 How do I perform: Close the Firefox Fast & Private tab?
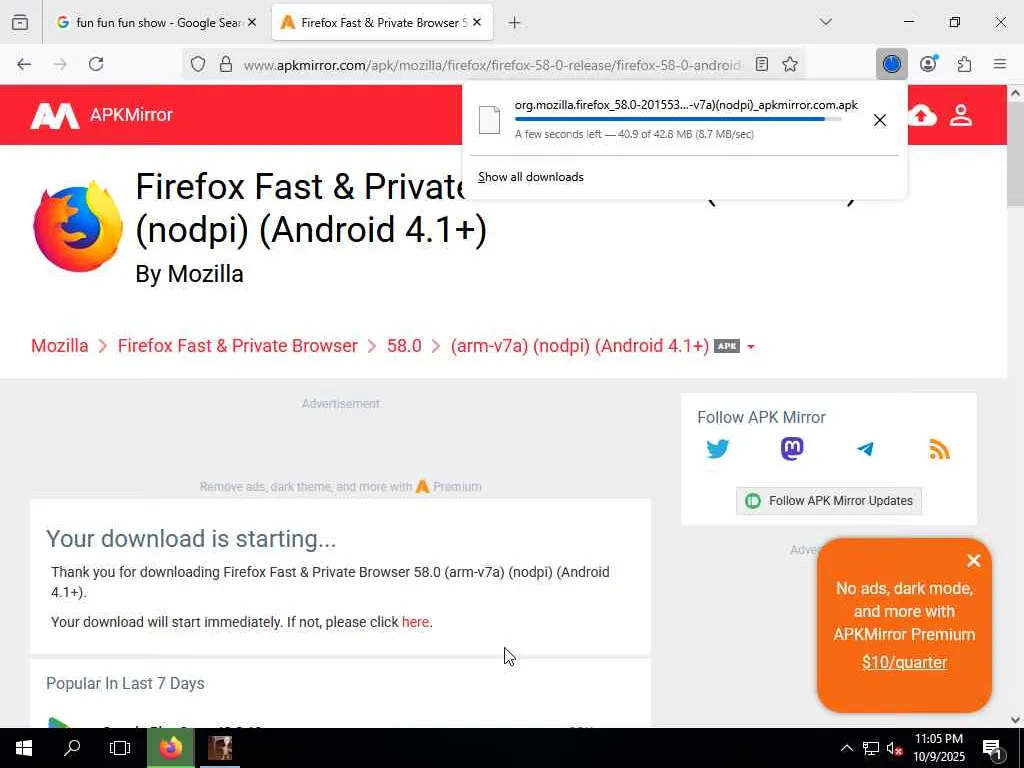click(477, 22)
